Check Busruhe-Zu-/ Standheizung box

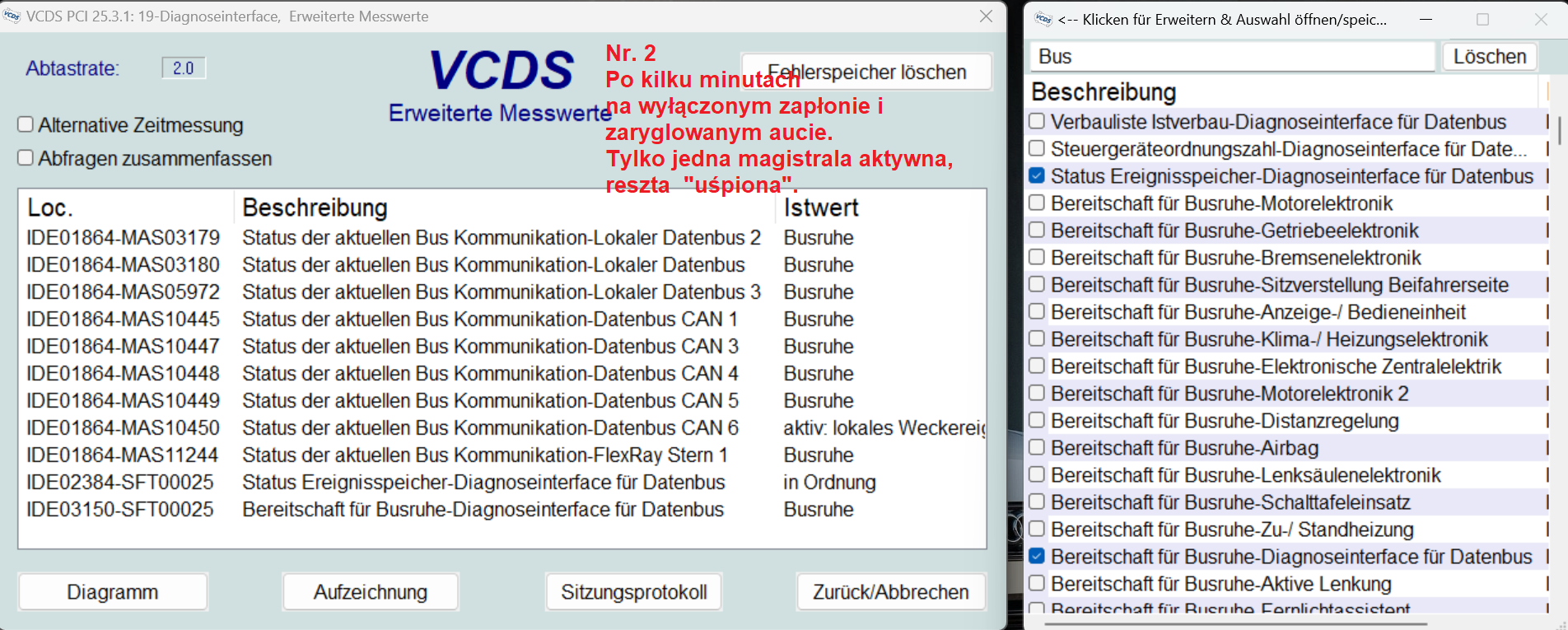pyautogui.click(x=1037, y=529)
